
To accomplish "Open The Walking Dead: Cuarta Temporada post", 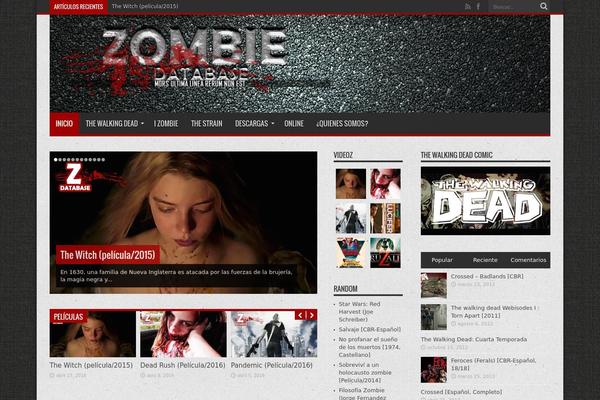I will (474, 339).
